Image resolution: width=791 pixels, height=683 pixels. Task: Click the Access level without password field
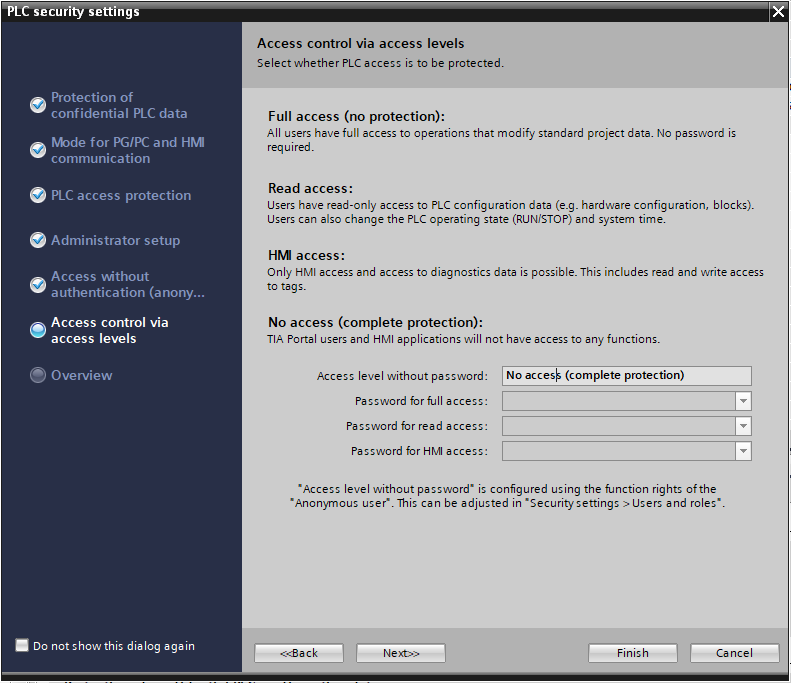pos(626,376)
